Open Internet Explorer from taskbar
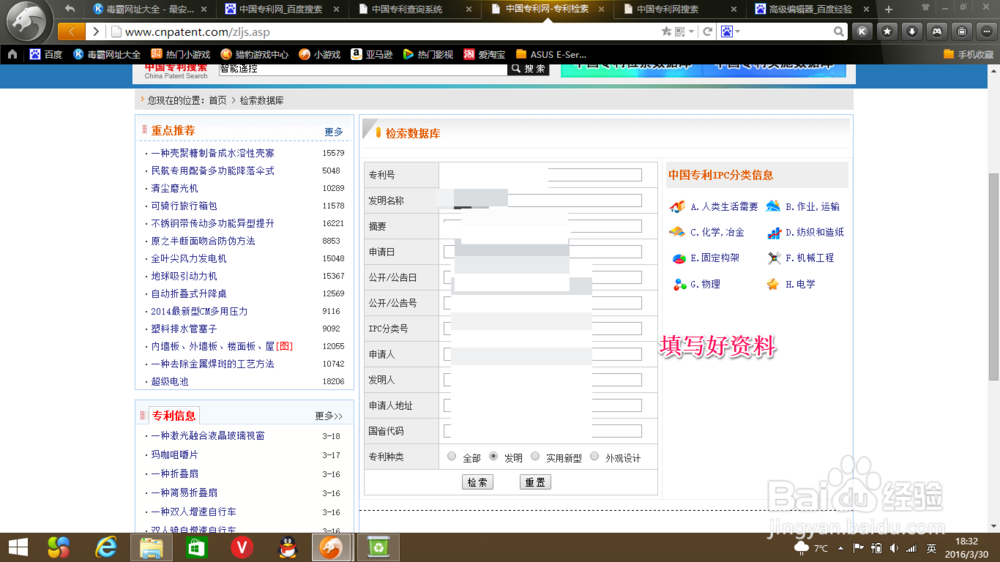Image resolution: width=1000 pixels, height=562 pixels. click(106, 547)
